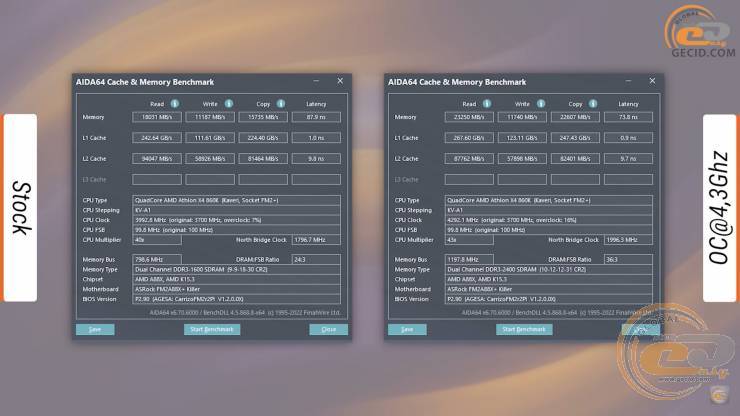Screen dimensions: 740x416
Task: Select L1 Cache Copy value 247.43 GB/s
Action: [x=575, y=138]
